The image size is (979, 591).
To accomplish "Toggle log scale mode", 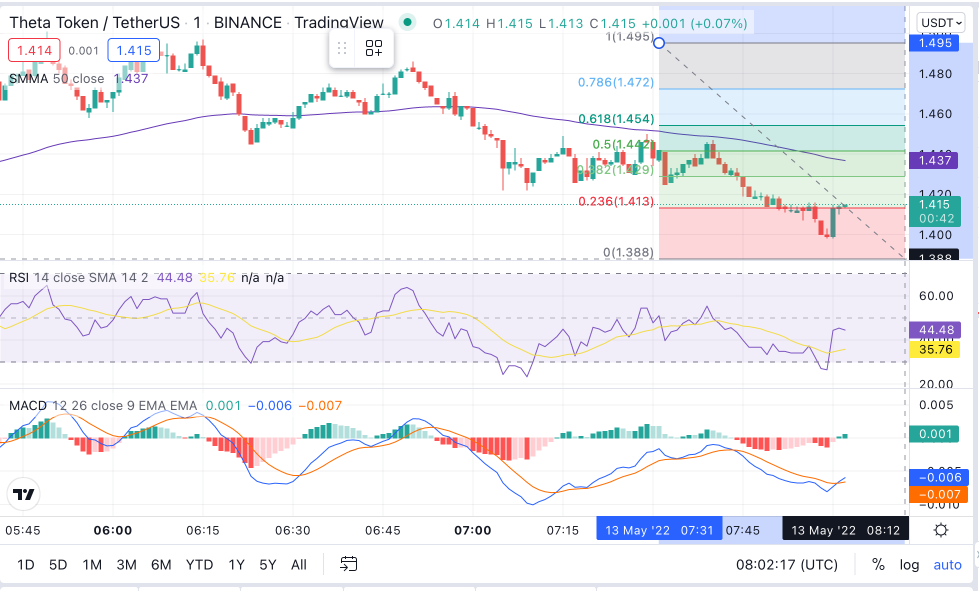I will tap(909, 565).
